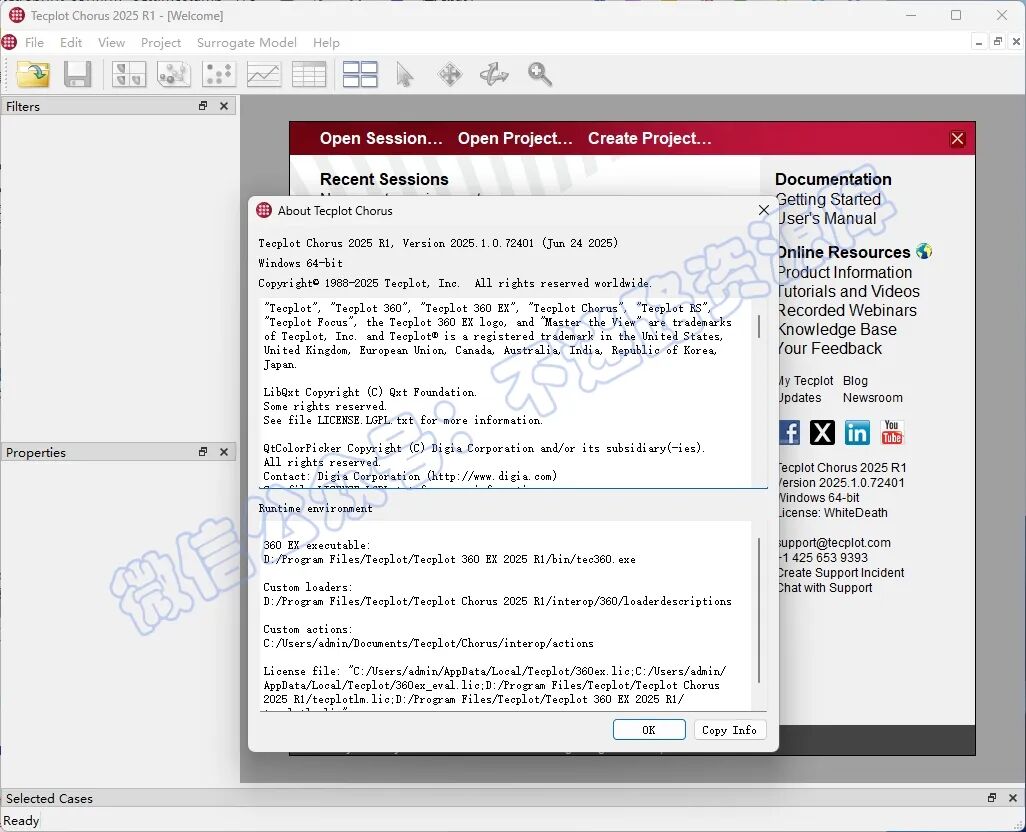Open the scatter matrix plot toolbar icon

(x=128, y=74)
